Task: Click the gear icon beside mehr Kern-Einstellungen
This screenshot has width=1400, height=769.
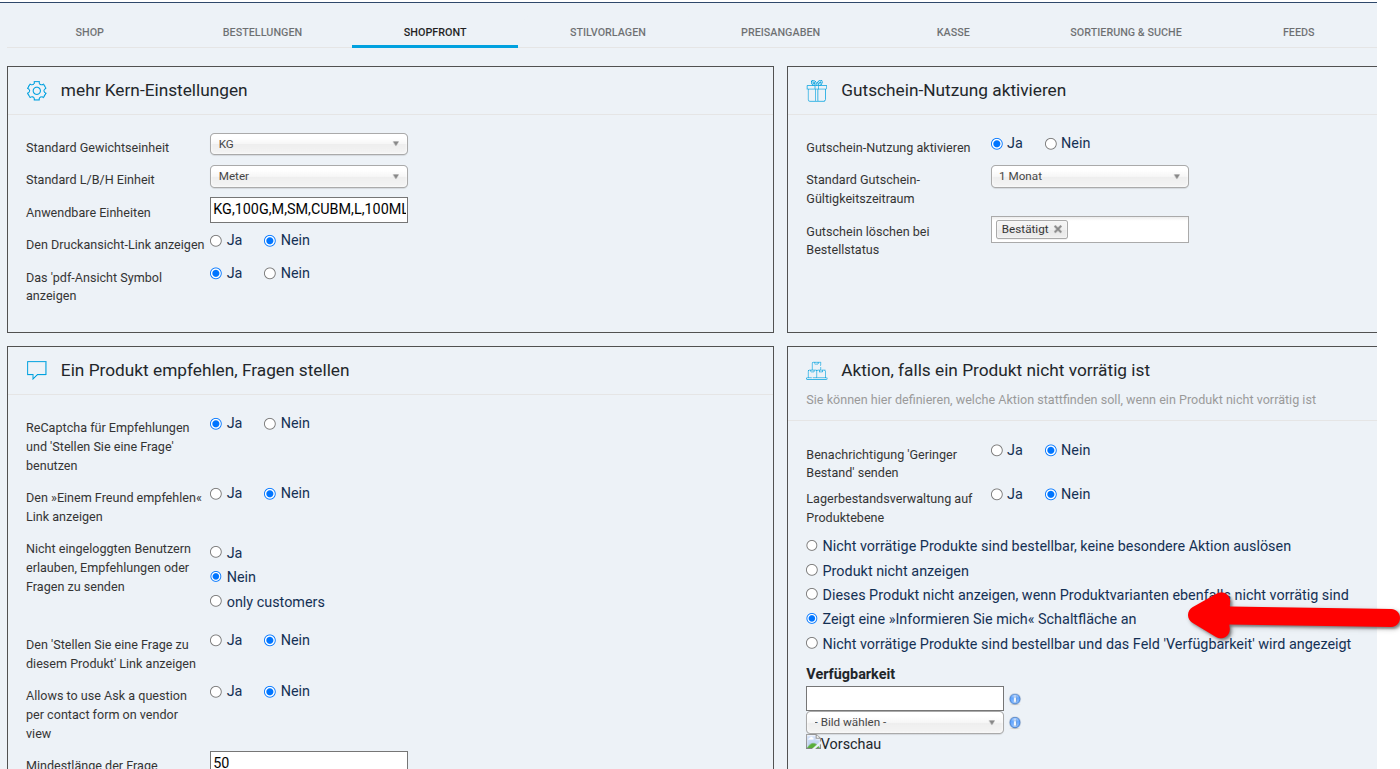Action: [37, 91]
